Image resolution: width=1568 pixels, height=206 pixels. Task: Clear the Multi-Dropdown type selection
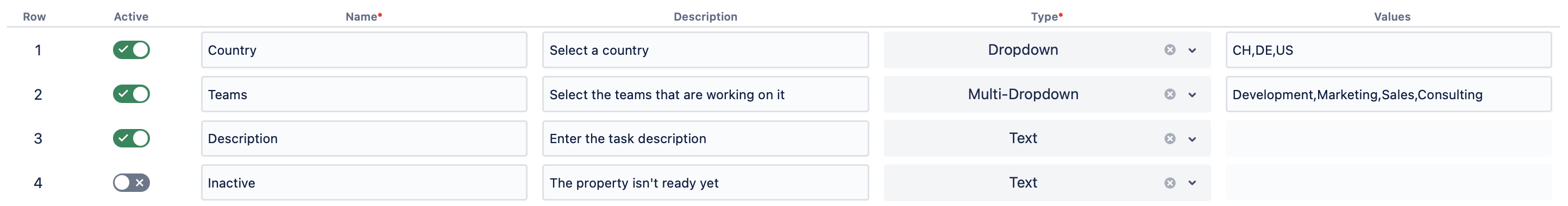click(1169, 94)
